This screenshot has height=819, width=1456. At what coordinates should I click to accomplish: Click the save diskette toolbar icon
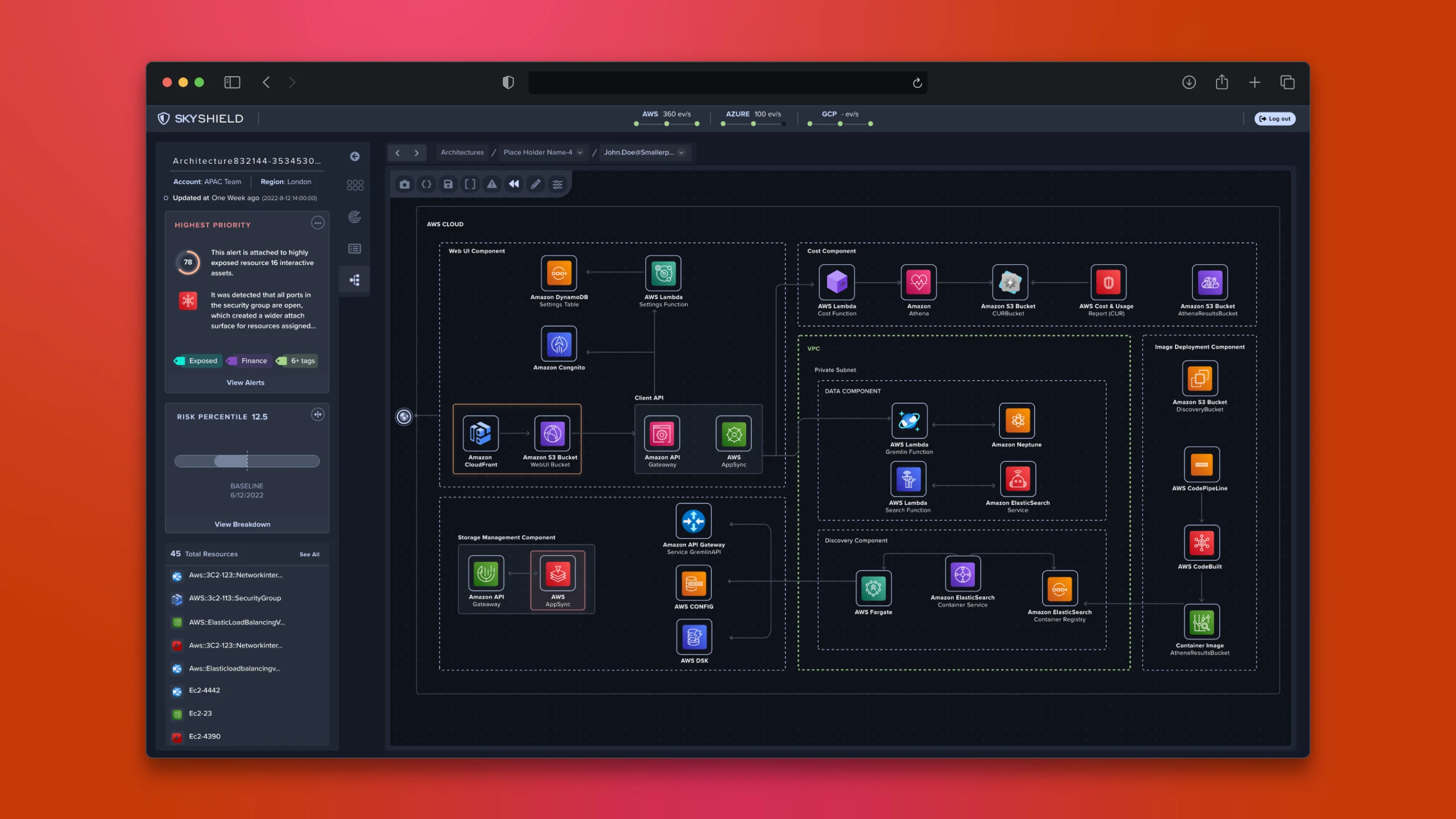pos(448,184)
